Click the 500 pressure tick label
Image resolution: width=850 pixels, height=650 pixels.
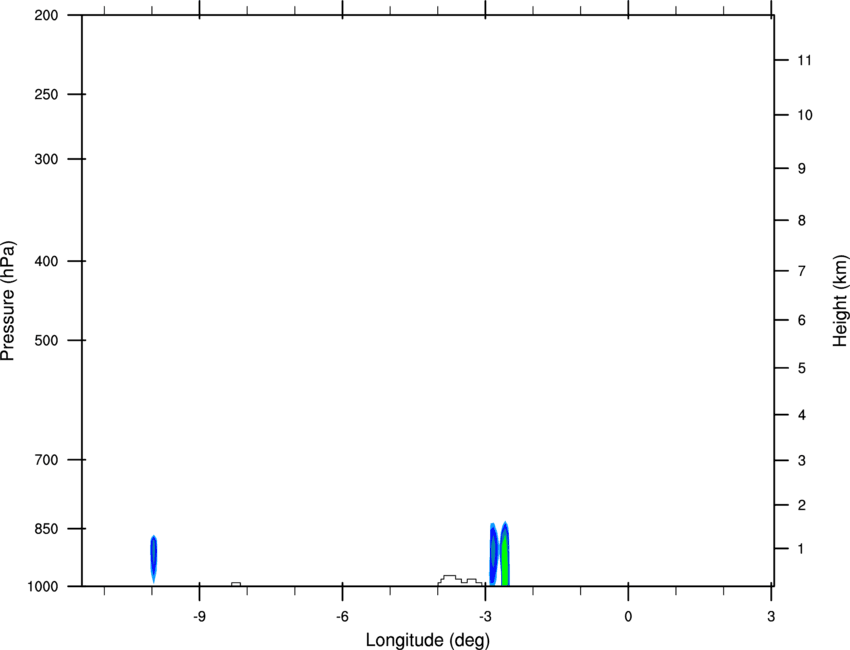pos(46,340)
